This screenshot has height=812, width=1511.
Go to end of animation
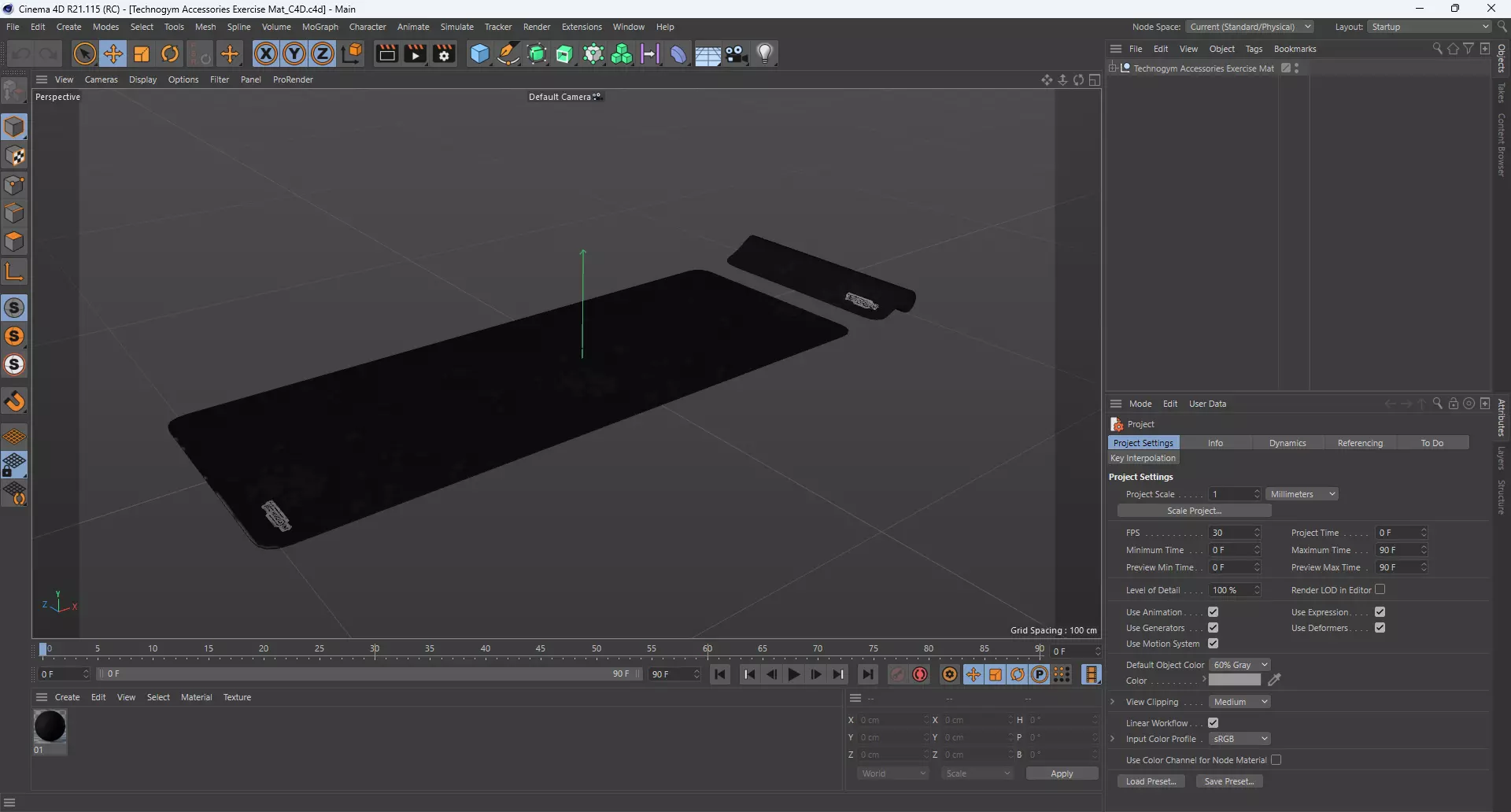click(867, 674)
